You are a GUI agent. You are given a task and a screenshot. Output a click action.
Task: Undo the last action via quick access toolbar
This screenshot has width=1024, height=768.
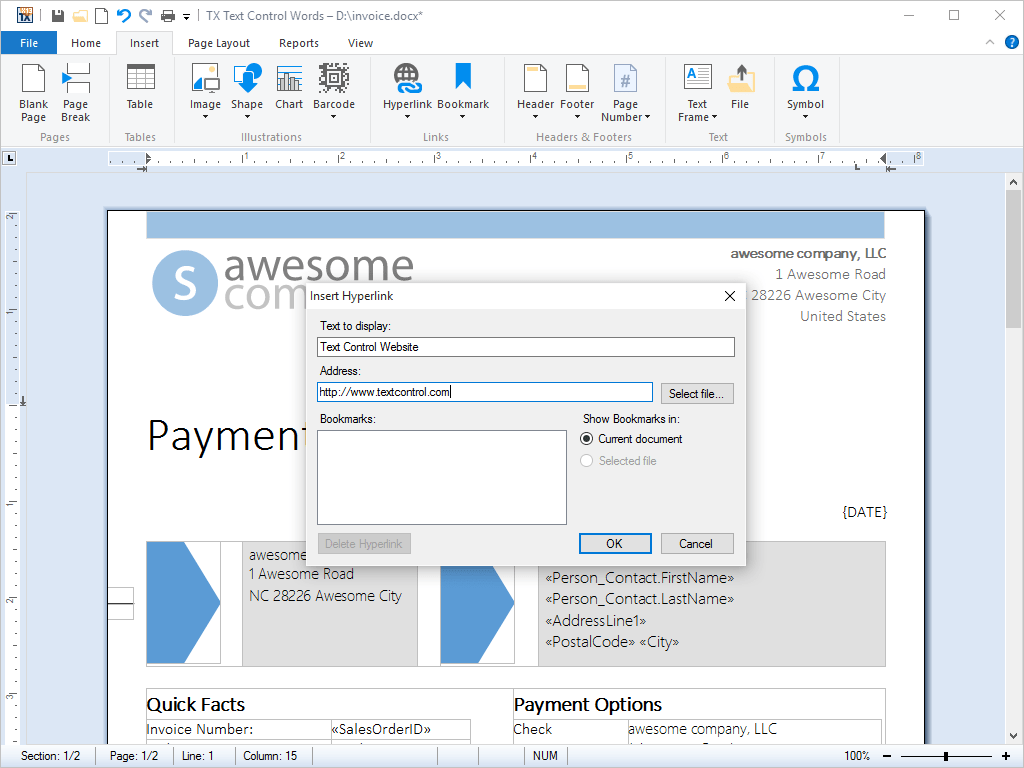pyautogui.click(x=123, y=15)
